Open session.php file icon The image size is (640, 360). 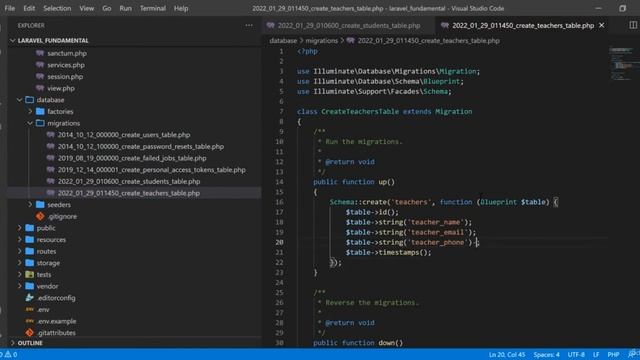click(x=40, y=76)
